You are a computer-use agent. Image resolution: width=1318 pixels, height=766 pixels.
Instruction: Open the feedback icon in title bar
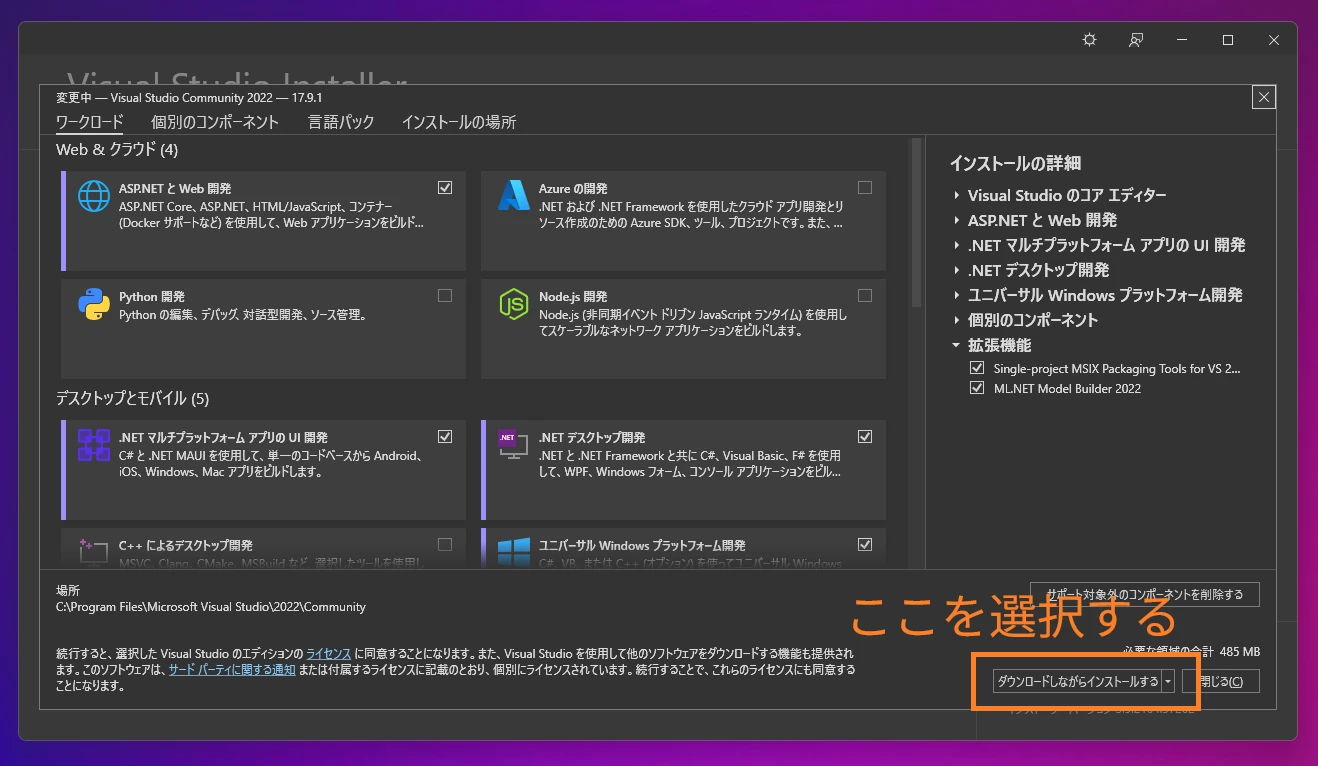pos(1136,40)
